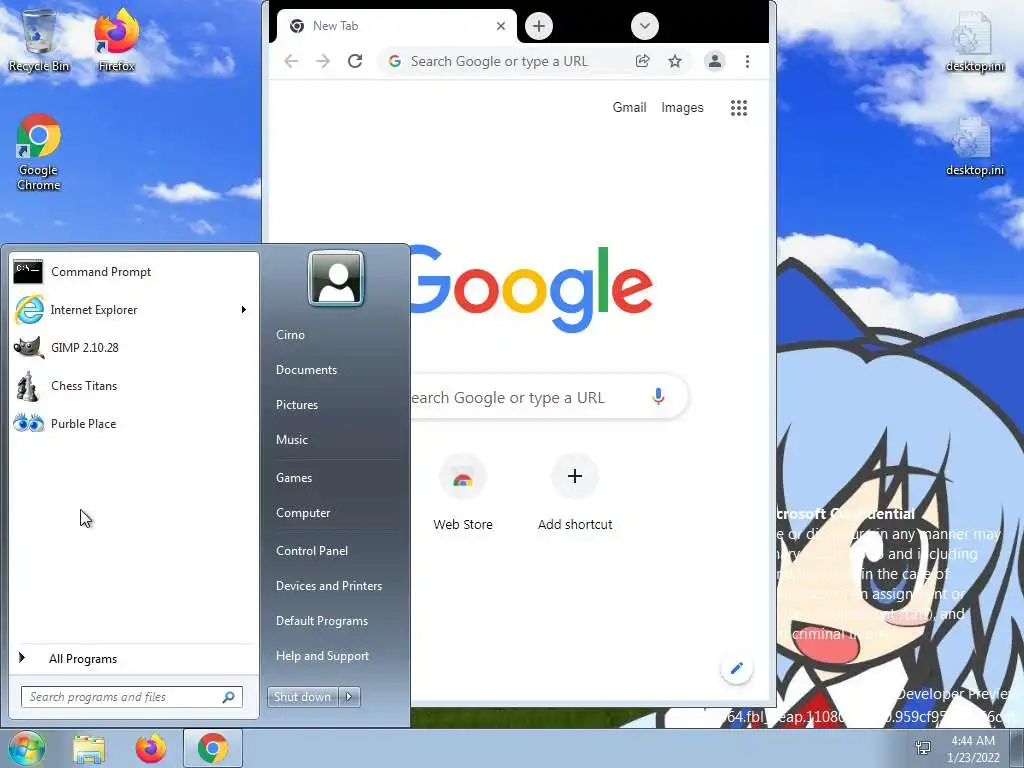Expand All Programs list
The width and height of the screenshot is (1024, 768).
[134, 658]
